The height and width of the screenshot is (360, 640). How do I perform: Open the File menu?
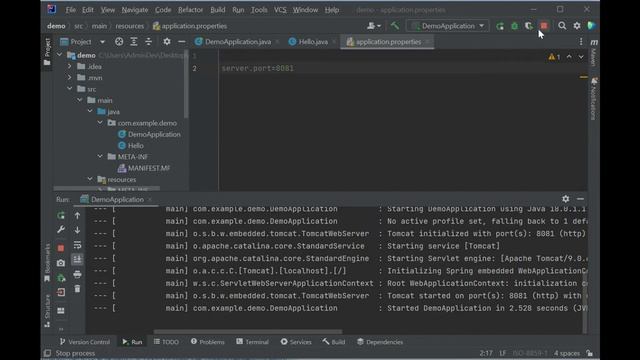[71, 10]
